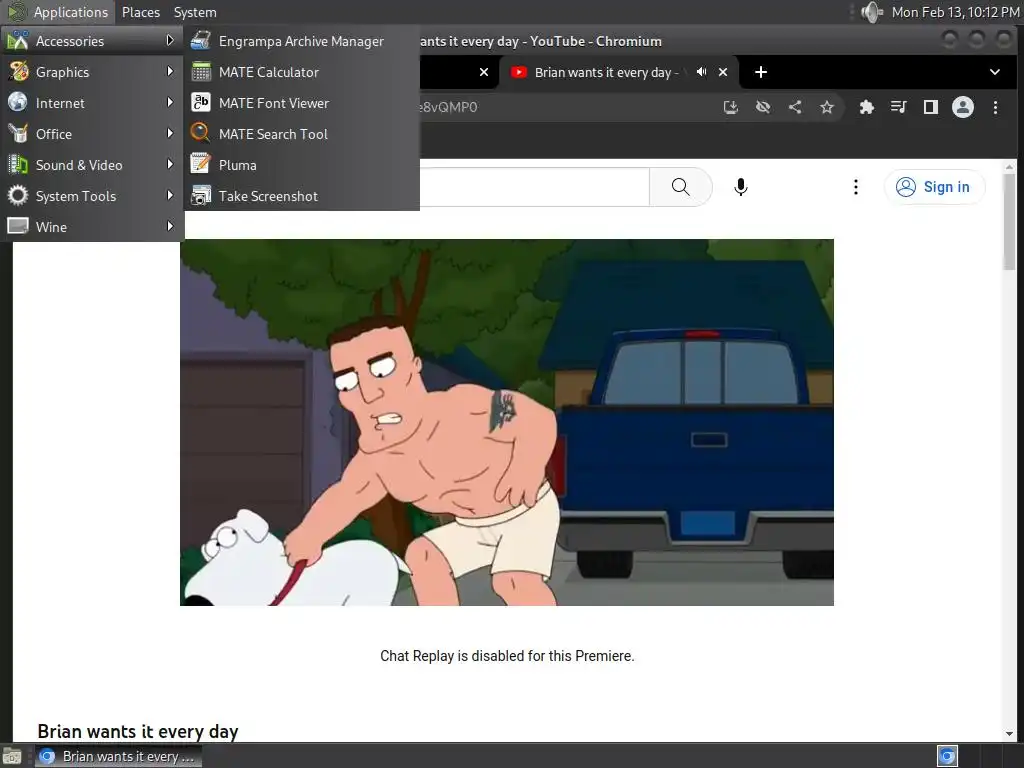This screenshot has height=768, width=1024.
Task: Click the Engrampa archive icon
Action: [200, 40]
